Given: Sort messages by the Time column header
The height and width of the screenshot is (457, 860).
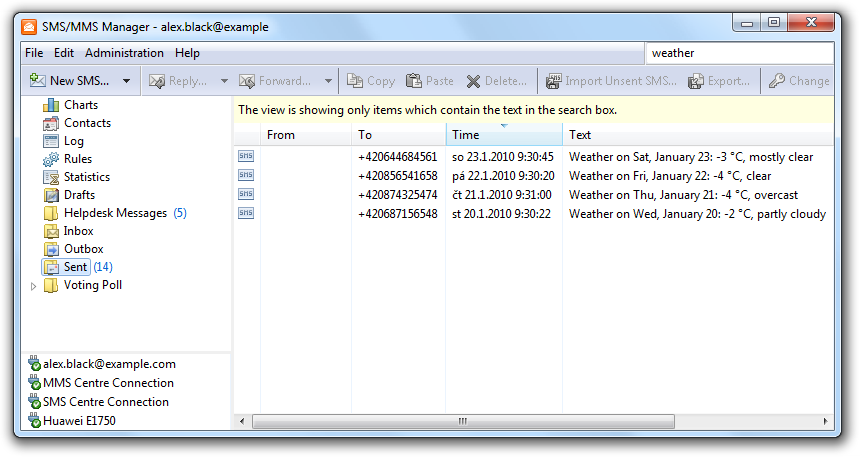Looking at the screenshot, I should coord(503,135).
